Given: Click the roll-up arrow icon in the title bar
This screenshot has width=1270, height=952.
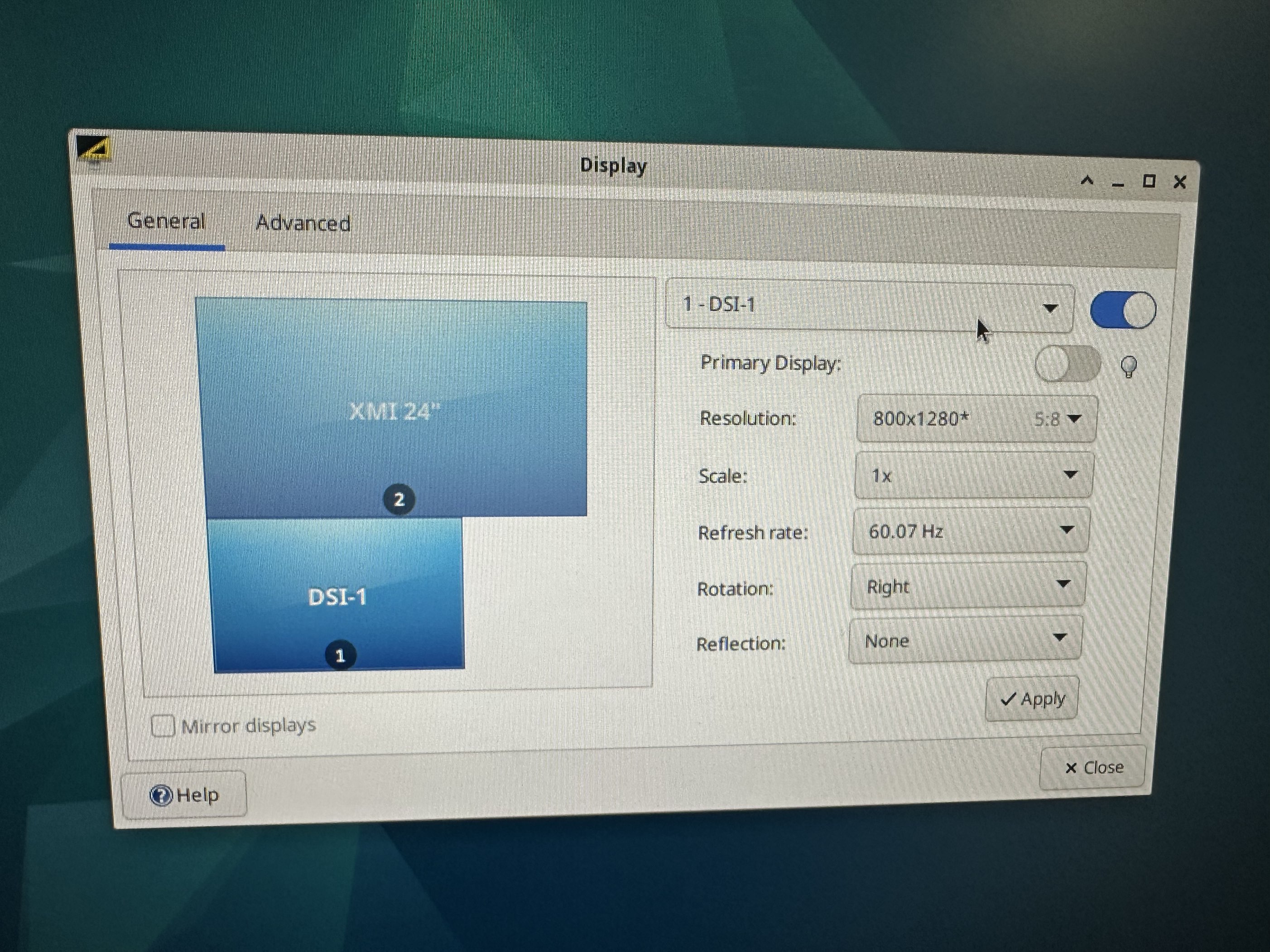Looking at the screenshot, I should 1087,182.
